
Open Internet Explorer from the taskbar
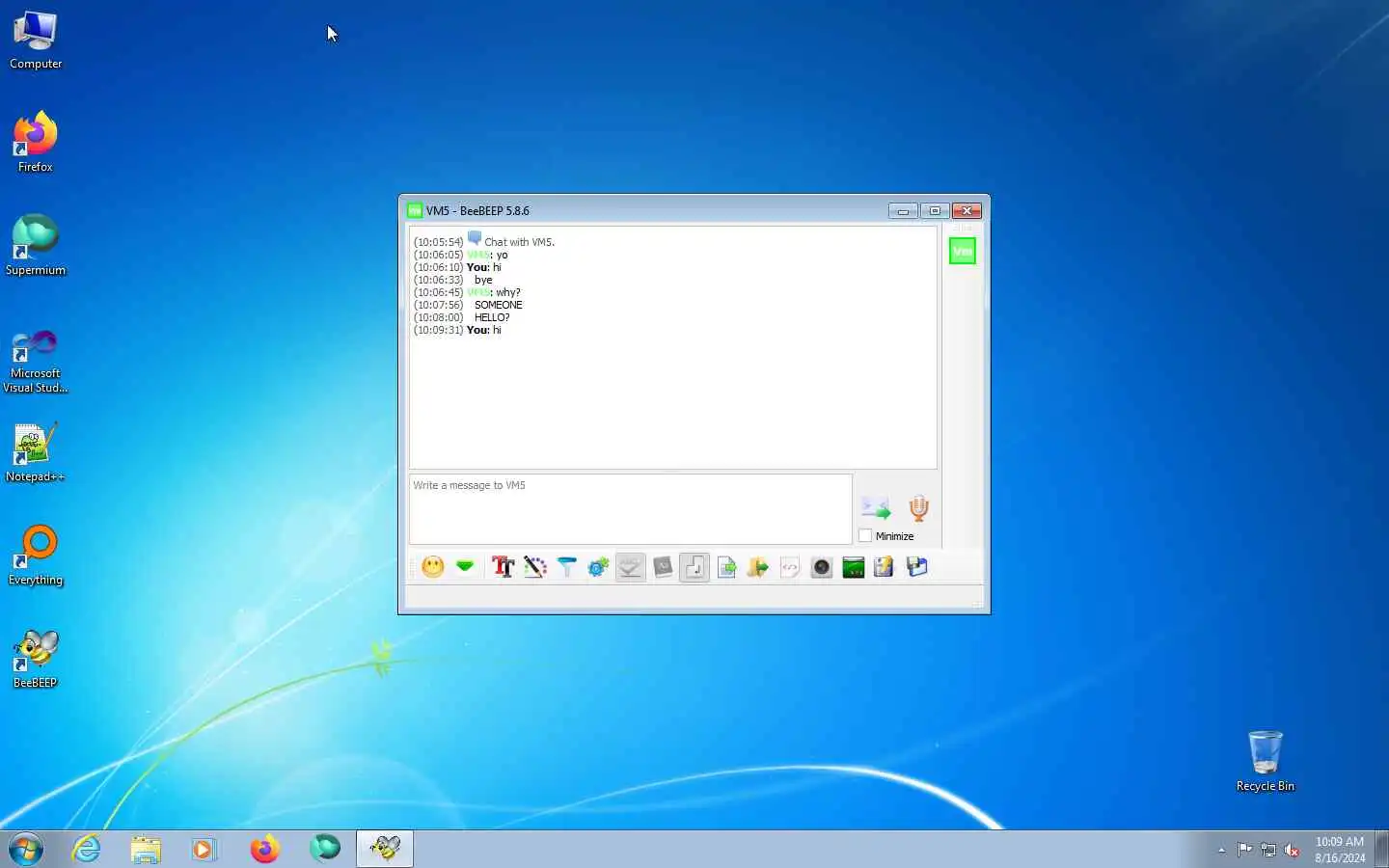click(x=87, y=849)
